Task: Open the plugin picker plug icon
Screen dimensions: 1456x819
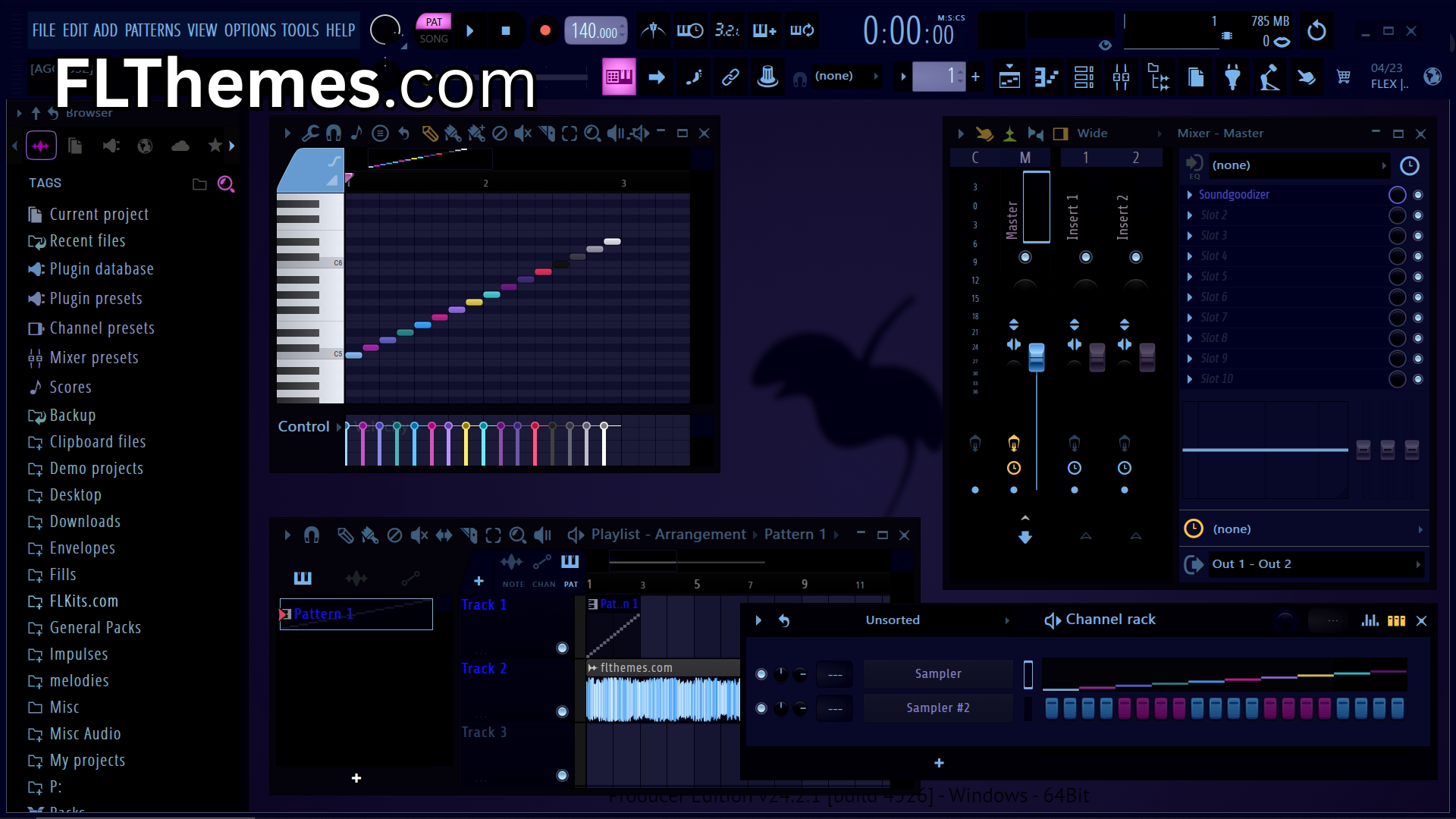Action: pyautogui.click(x=1232, y=77)
